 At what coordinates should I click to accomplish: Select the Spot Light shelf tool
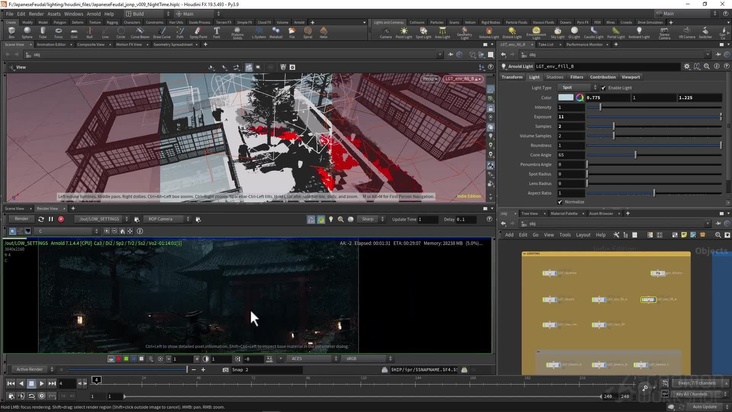pyautogui.click(x=423, y=32)
